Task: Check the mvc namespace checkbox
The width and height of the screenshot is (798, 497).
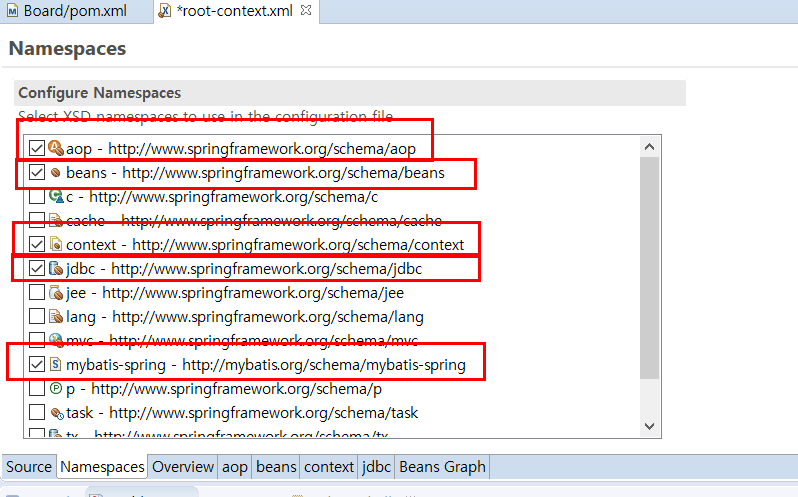Action: pyautogui.click(x=37, y=339)
